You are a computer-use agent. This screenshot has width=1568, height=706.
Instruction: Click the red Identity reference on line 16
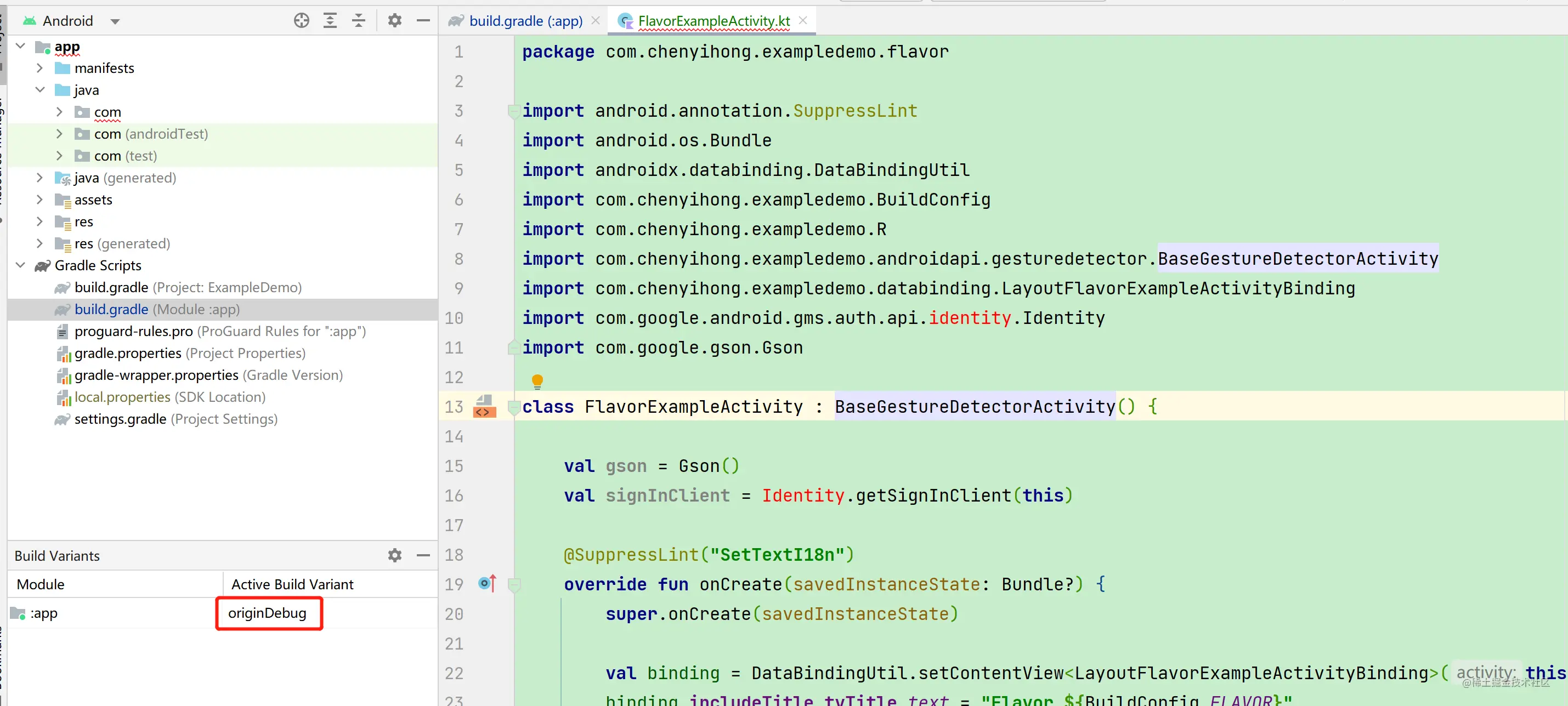(803, 496)
